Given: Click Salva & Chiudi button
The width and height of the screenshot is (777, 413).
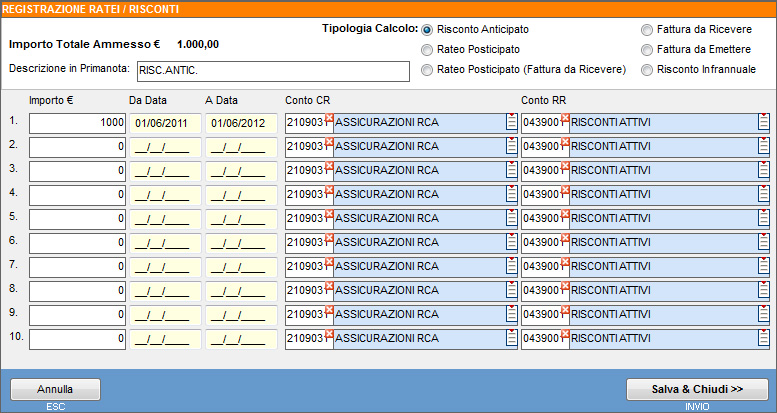Looking at the screenshot, I should pos(696,389).
